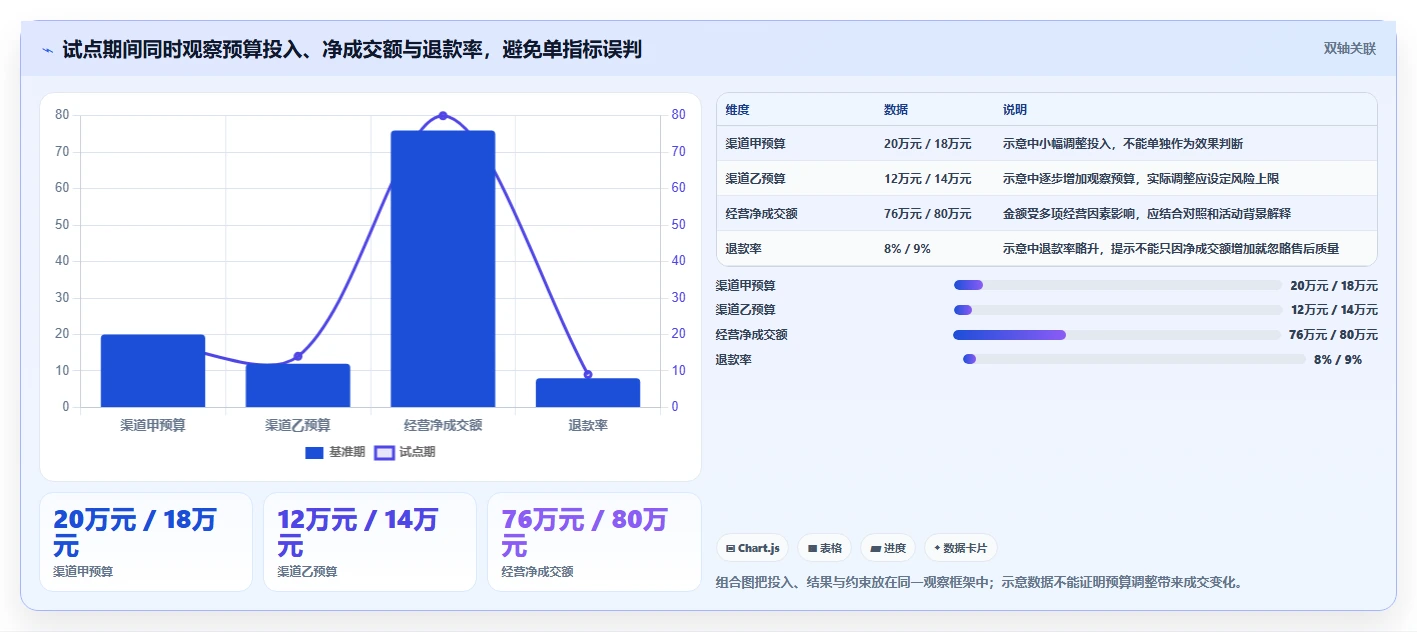Viewport: 1417px width, 632px height.
Task: Click the icon on the 进度 chip
Action: coord(875,548)
